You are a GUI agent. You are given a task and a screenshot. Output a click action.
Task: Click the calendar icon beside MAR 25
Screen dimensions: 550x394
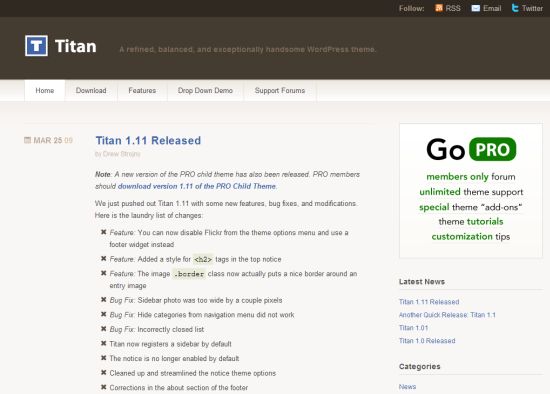tap(27, 140)
